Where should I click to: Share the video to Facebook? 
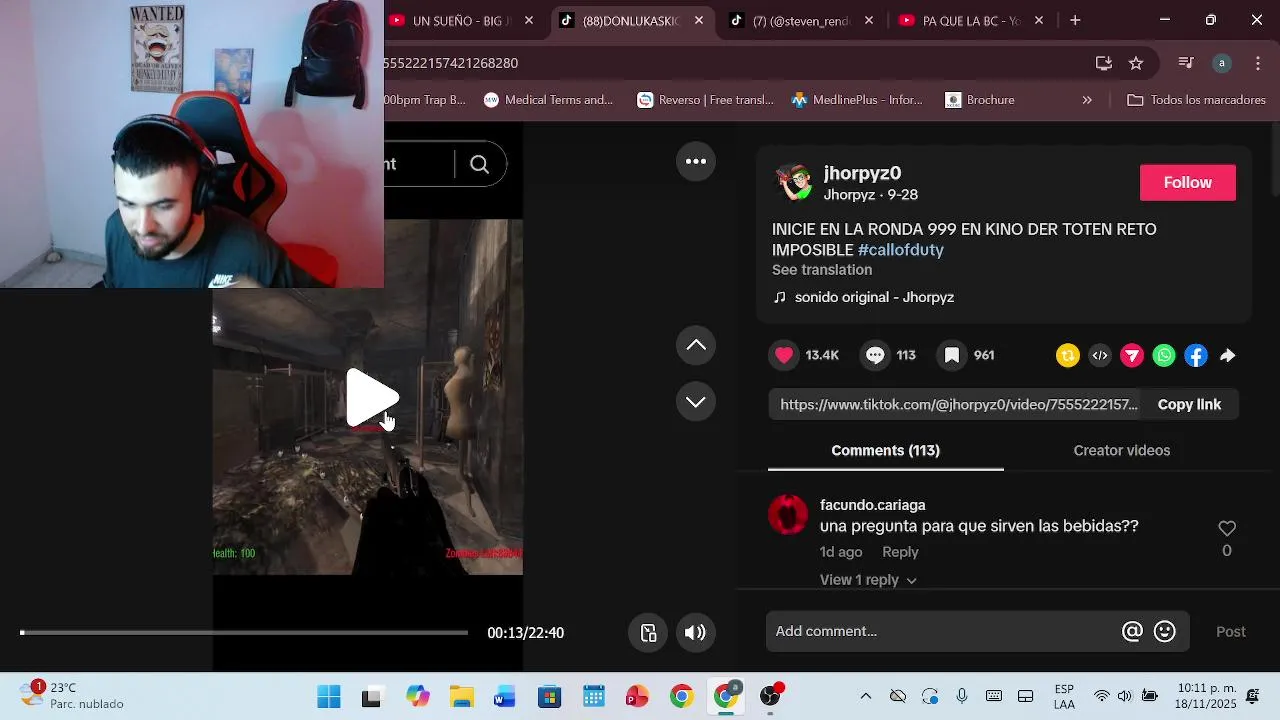pos(1196,355)
